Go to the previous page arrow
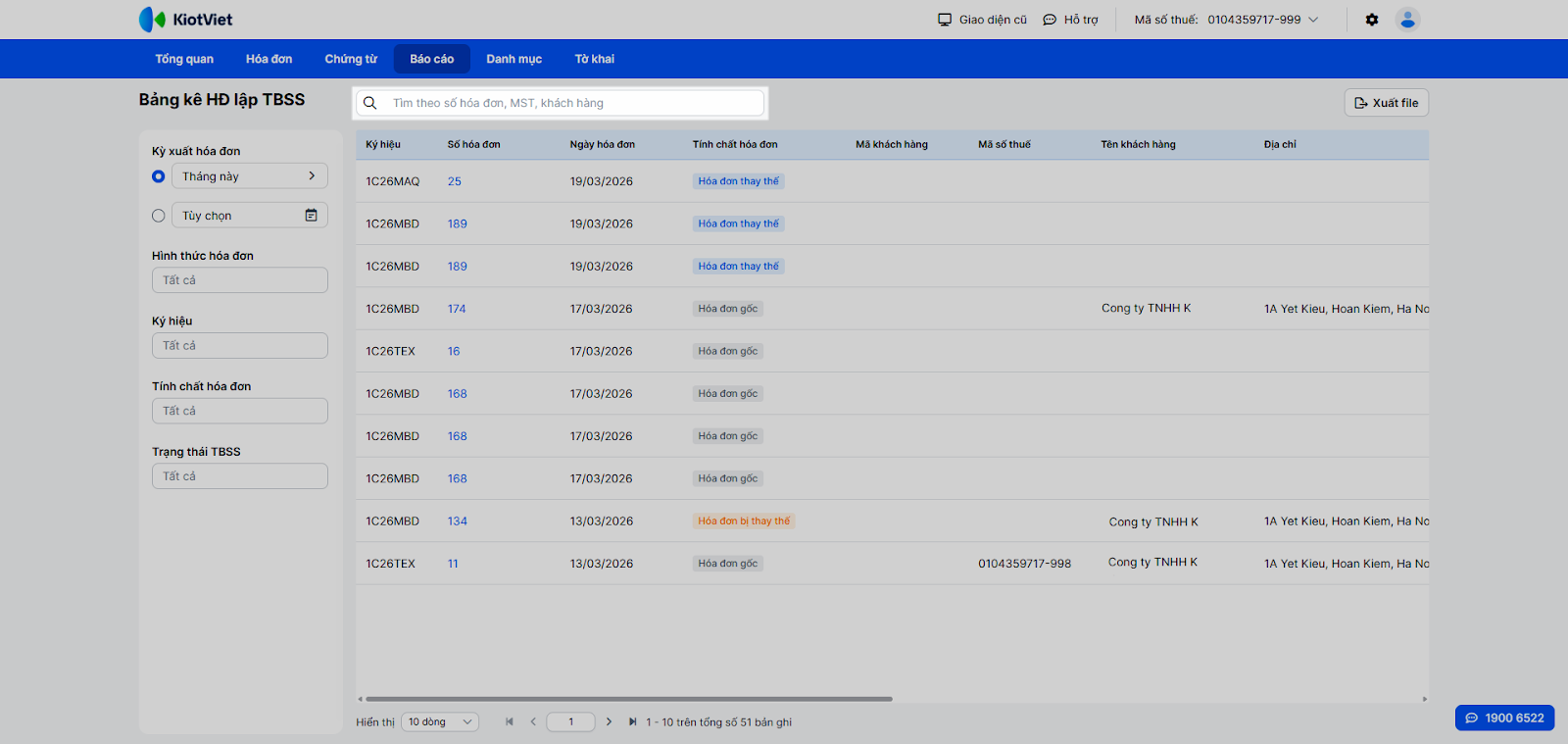Image resolution: width=1568 pixels, height=744 pixels. (x=533, y=722)
